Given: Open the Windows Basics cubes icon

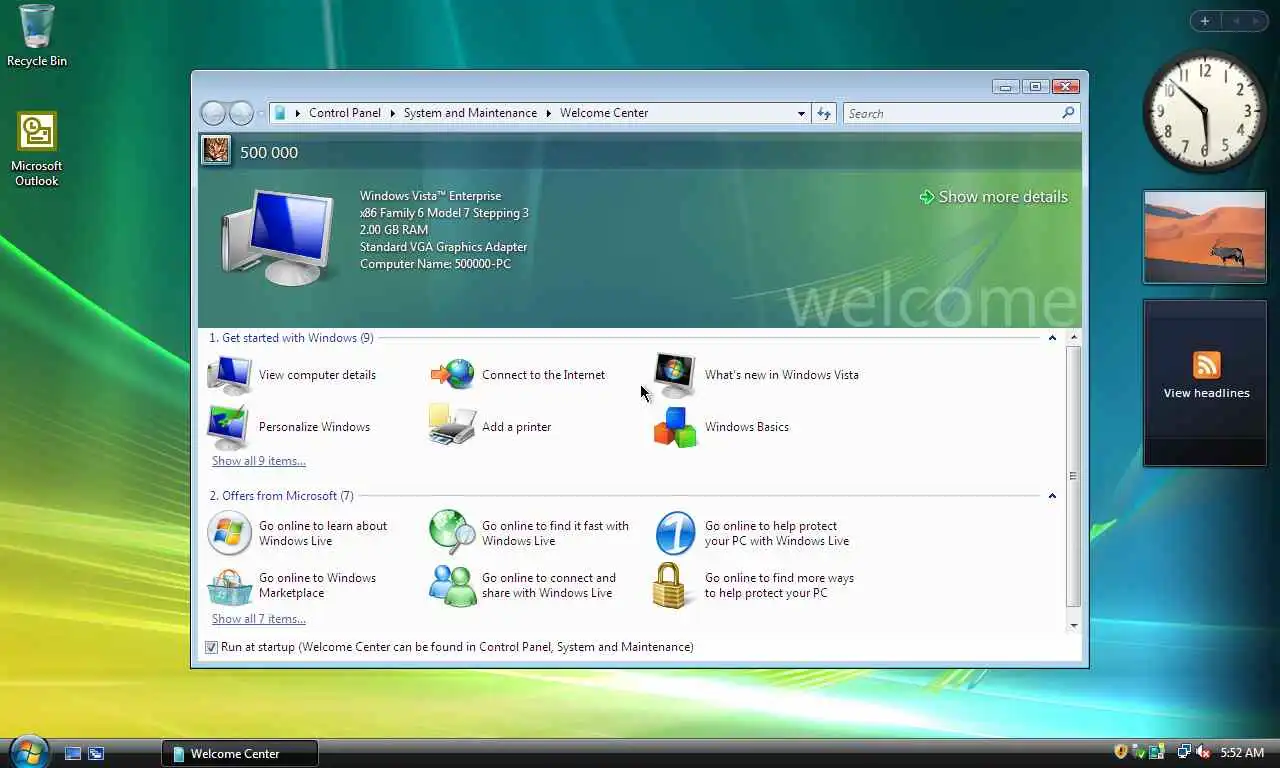Looking at the screenshot, I should tap(675, 427).
